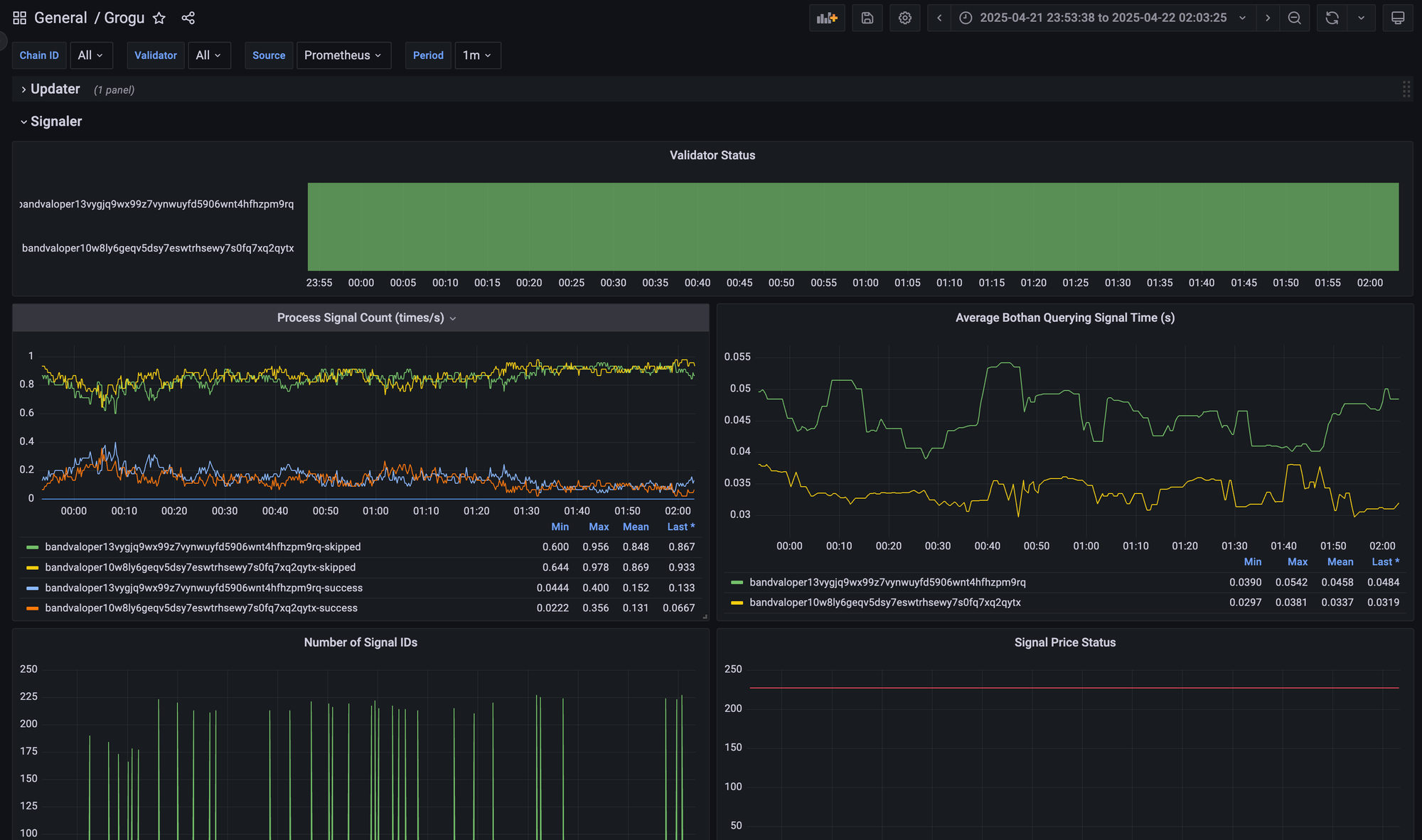
Task: Open Process Signal Count panel menu
Action: [453, 318]
